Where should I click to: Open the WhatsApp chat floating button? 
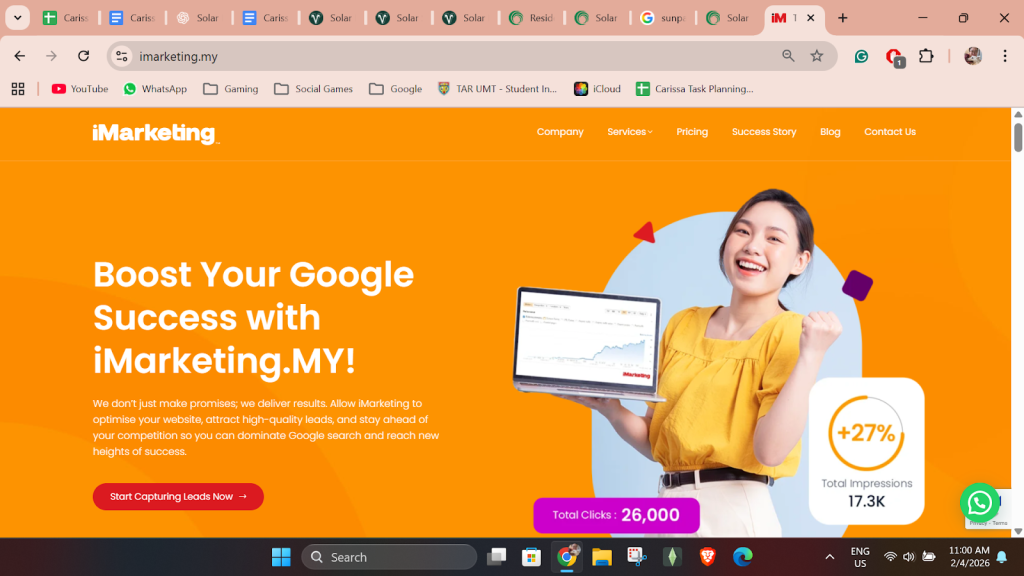point(980,503)
